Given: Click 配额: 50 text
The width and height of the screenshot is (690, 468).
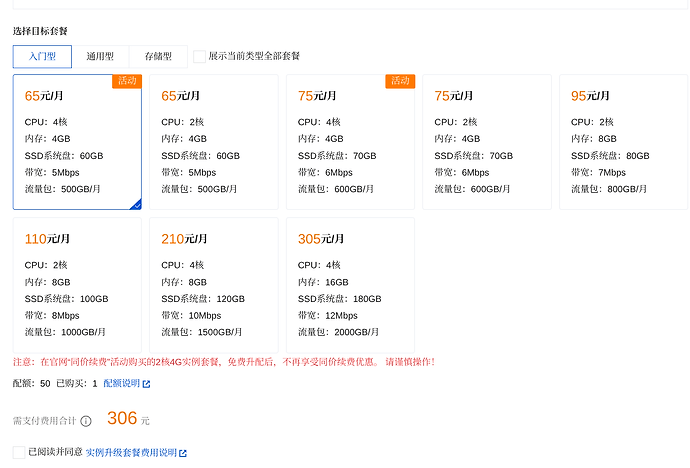Looking at the screenshot, I should point(32,384).
